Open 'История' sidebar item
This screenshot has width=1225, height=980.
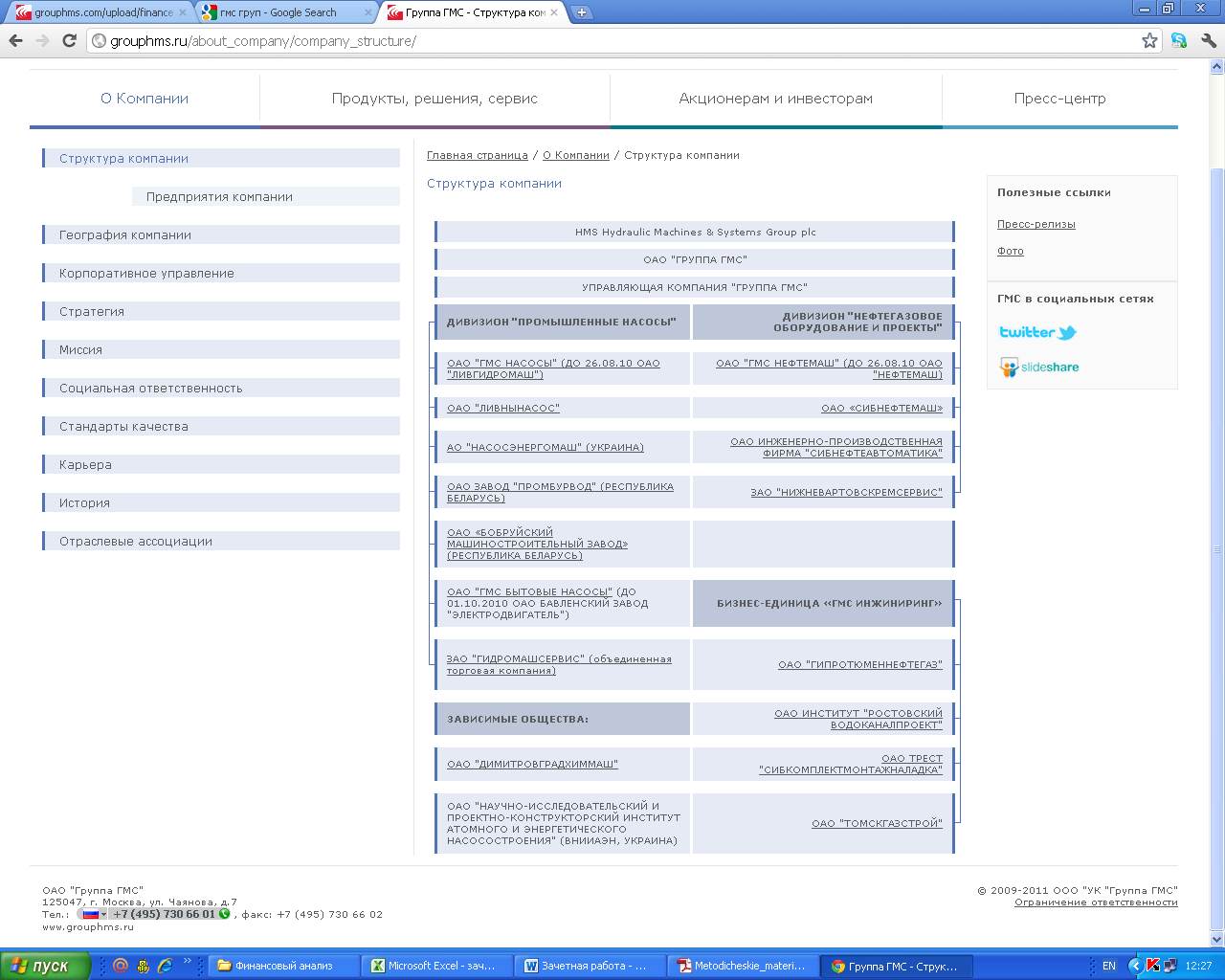pyautogui.click(x=221, y=502)
